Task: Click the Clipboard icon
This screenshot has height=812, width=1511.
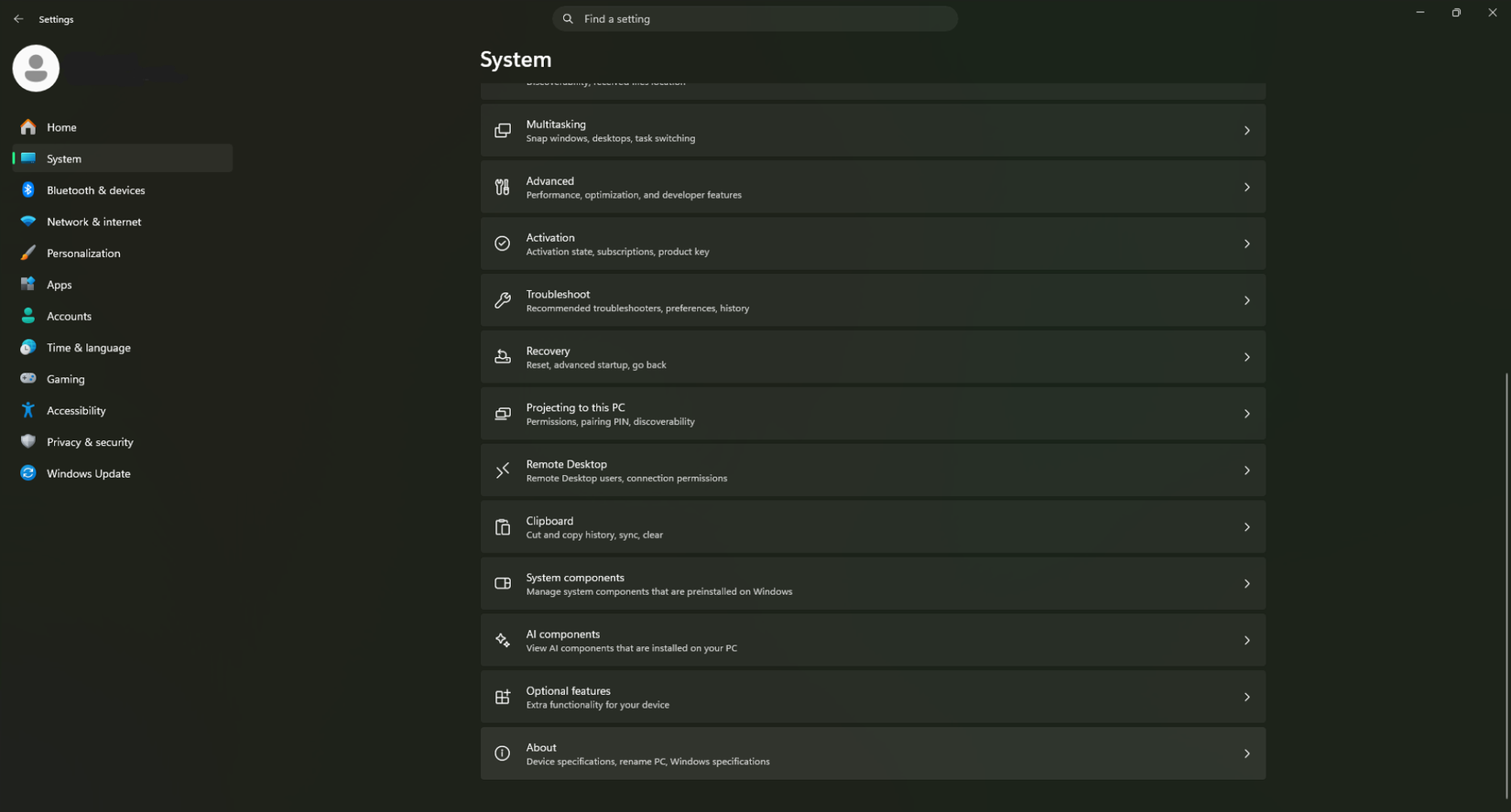Action: tap(502, 527)
